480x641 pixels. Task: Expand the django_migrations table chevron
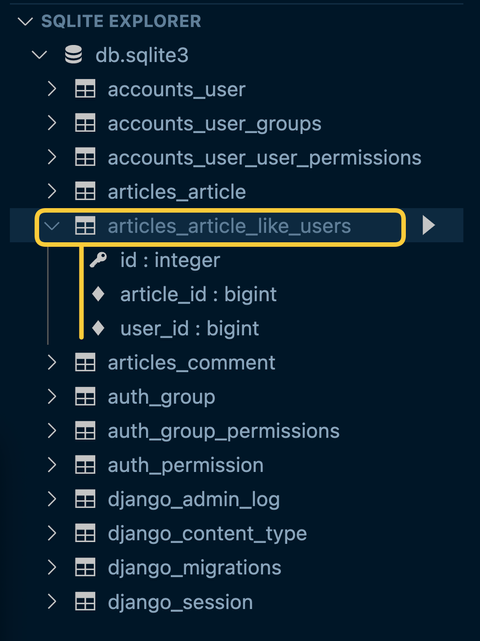tap(52, 567)
